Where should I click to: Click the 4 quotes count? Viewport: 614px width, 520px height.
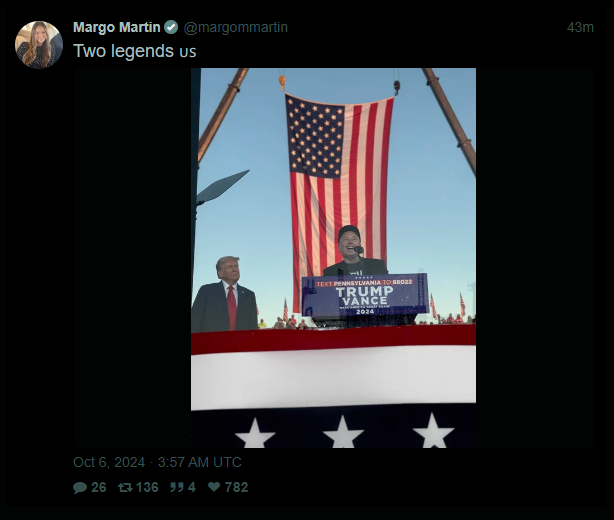tap(191, 488)
